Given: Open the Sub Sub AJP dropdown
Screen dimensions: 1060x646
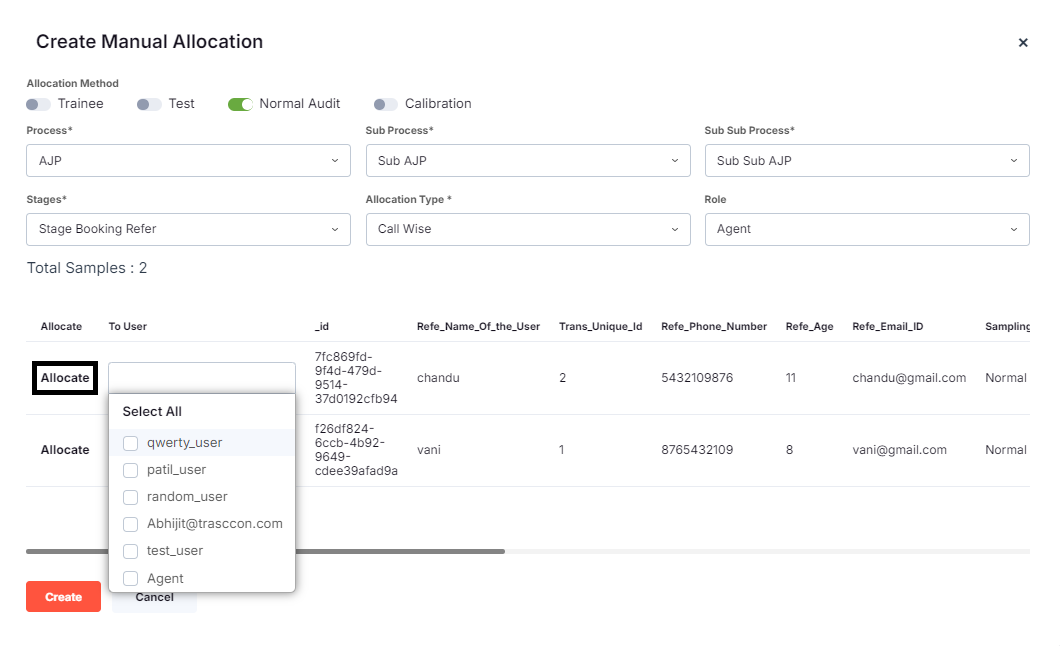Looking at the screenshot, I should click(x=866, y=160).
